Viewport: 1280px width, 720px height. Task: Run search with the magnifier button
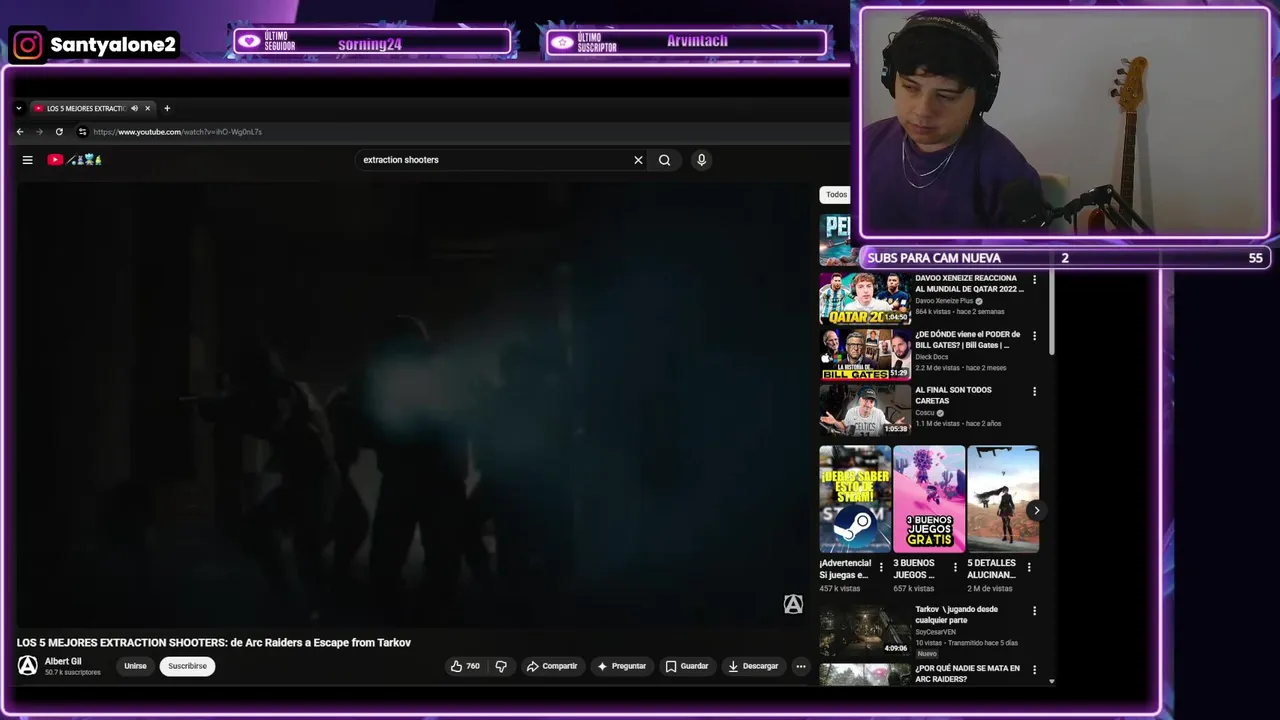[x=664, y=160]
